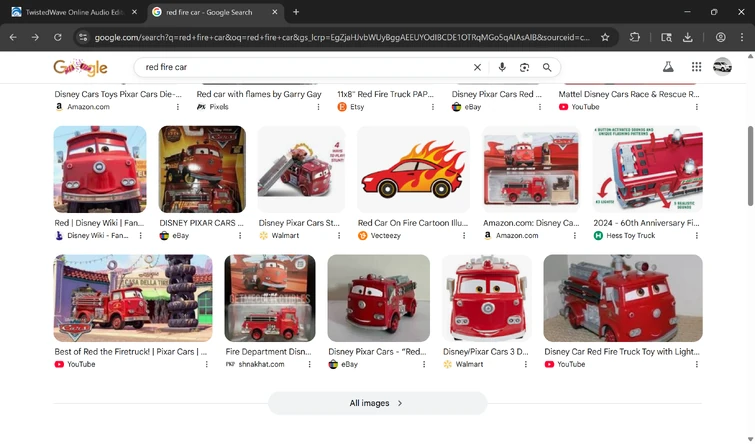Open flaming red car cartoon thumbnail
Viewport: 755px width, 444px height.
pyautogui.click(x=413, y=169)
